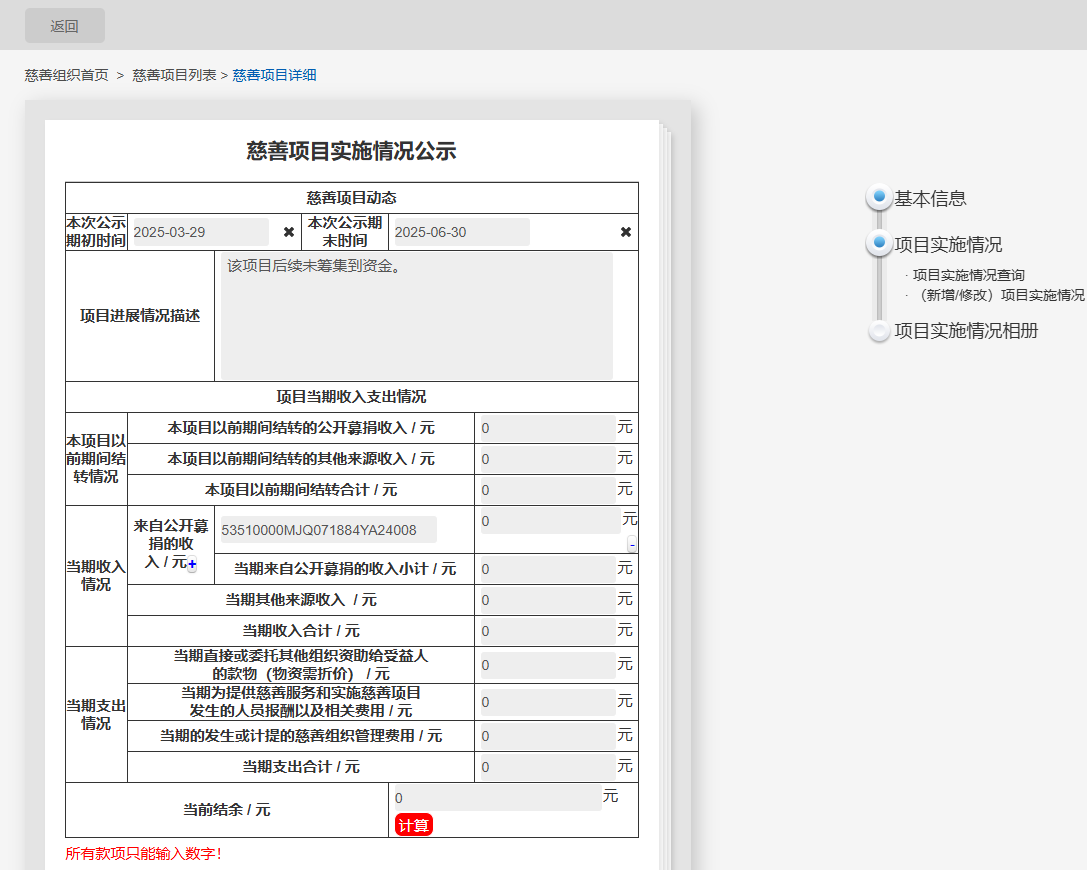1087x870 pixels.
Task: Click the 项目实施情况相册 step circle marker
Action: 879,331
